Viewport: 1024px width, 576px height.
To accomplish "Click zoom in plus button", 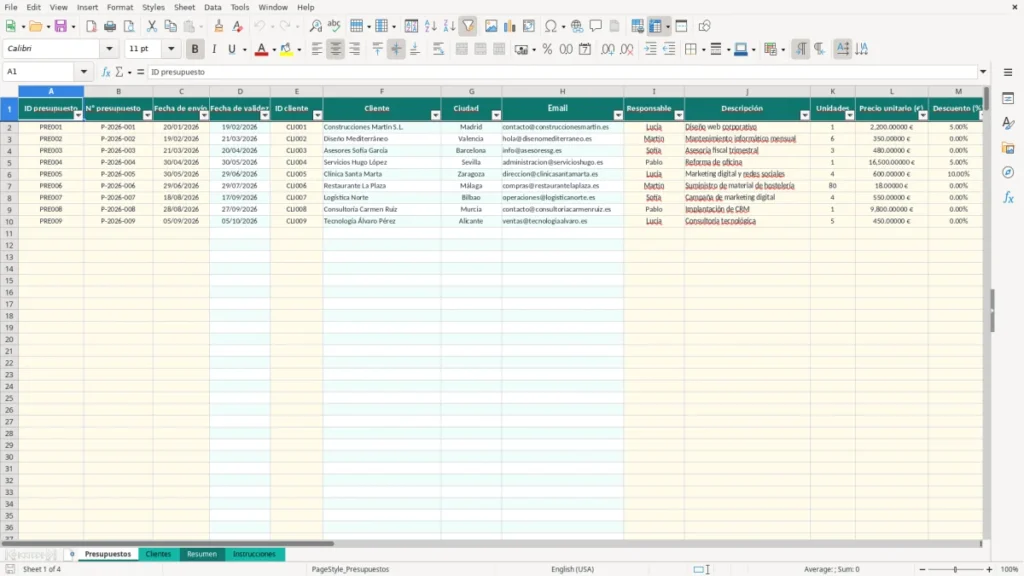I will coord(989,569).
